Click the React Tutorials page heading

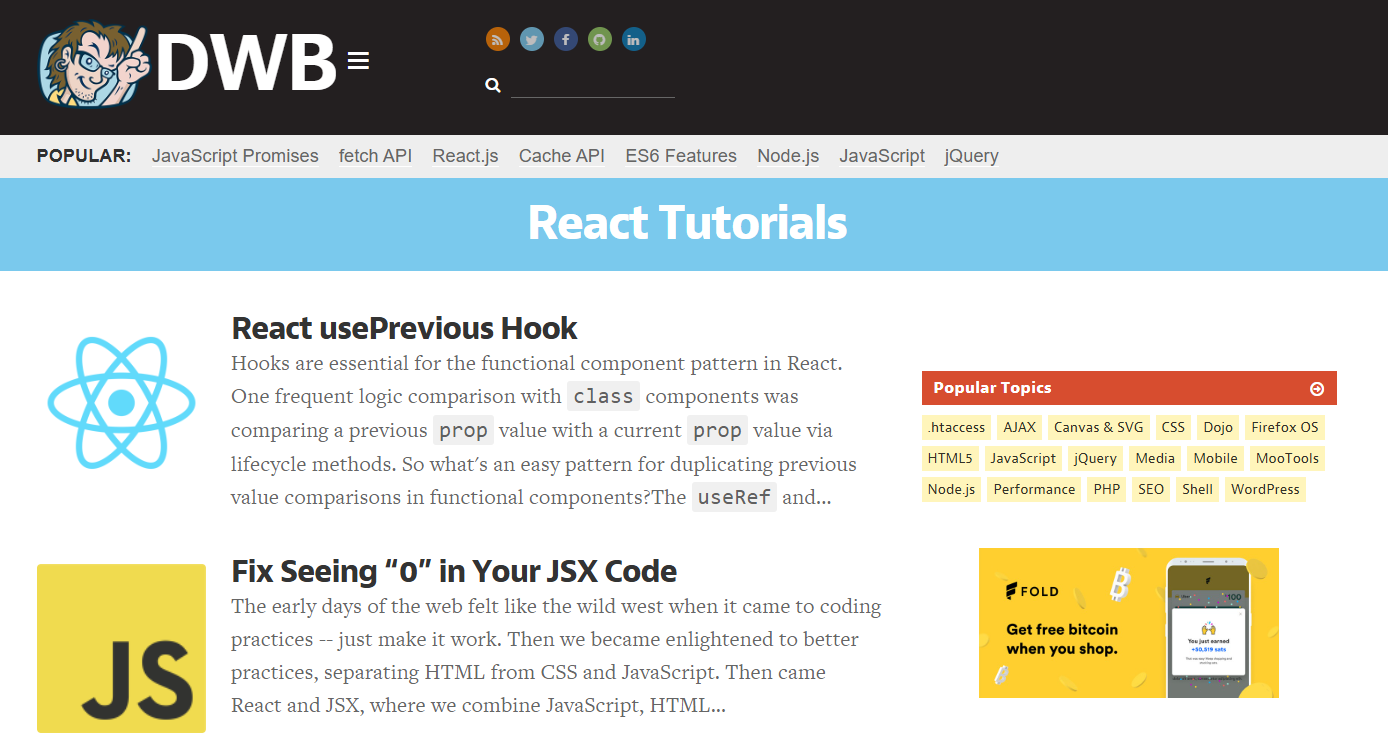point(688,223)
